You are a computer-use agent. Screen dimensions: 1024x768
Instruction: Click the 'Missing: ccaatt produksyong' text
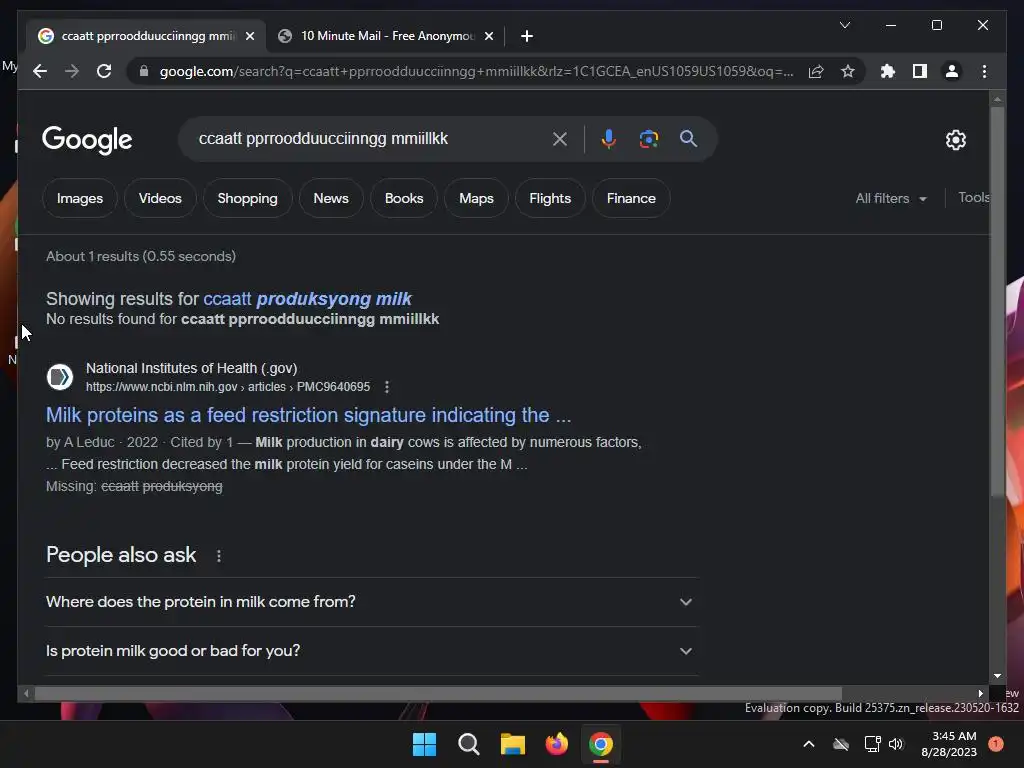pos(134,487)
